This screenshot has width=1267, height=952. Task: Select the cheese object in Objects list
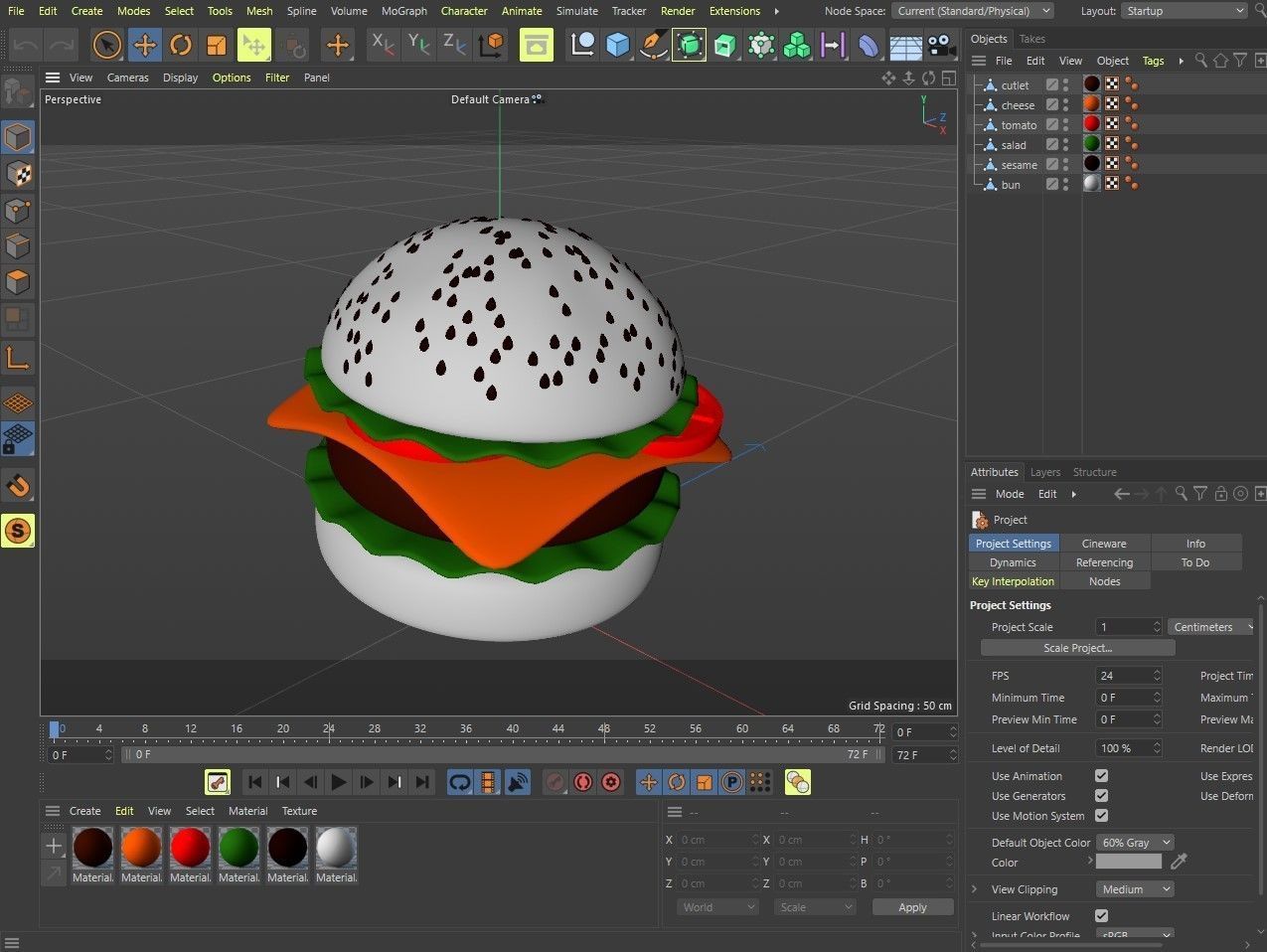(1018, 105)
